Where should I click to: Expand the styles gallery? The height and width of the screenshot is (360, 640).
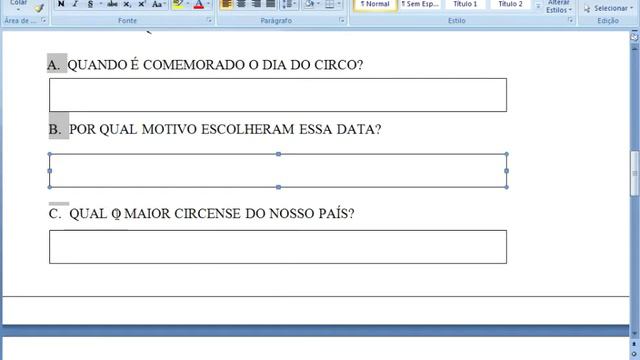click(538, 6)
